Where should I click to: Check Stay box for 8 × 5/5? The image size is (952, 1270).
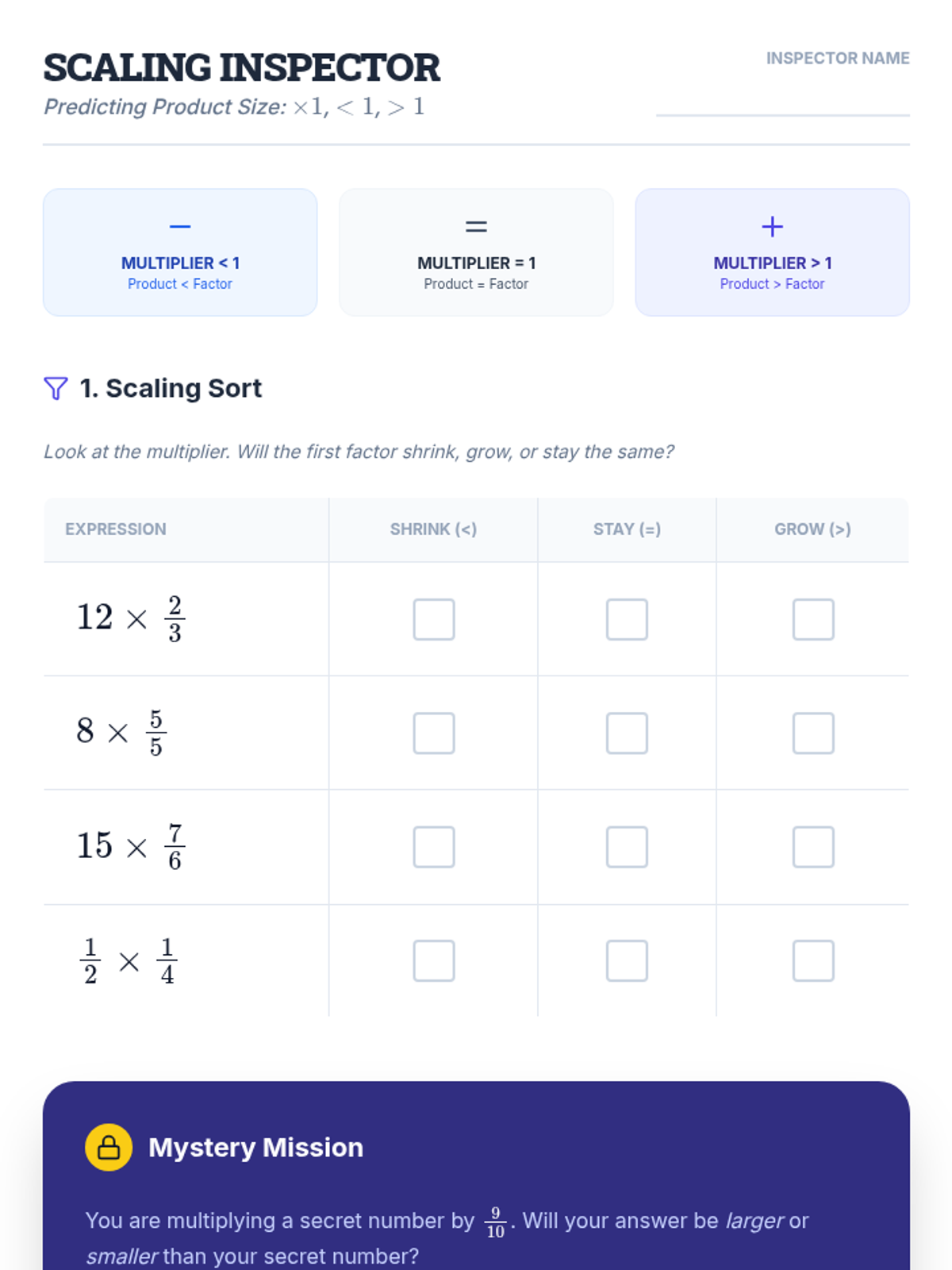click(627, 733)
